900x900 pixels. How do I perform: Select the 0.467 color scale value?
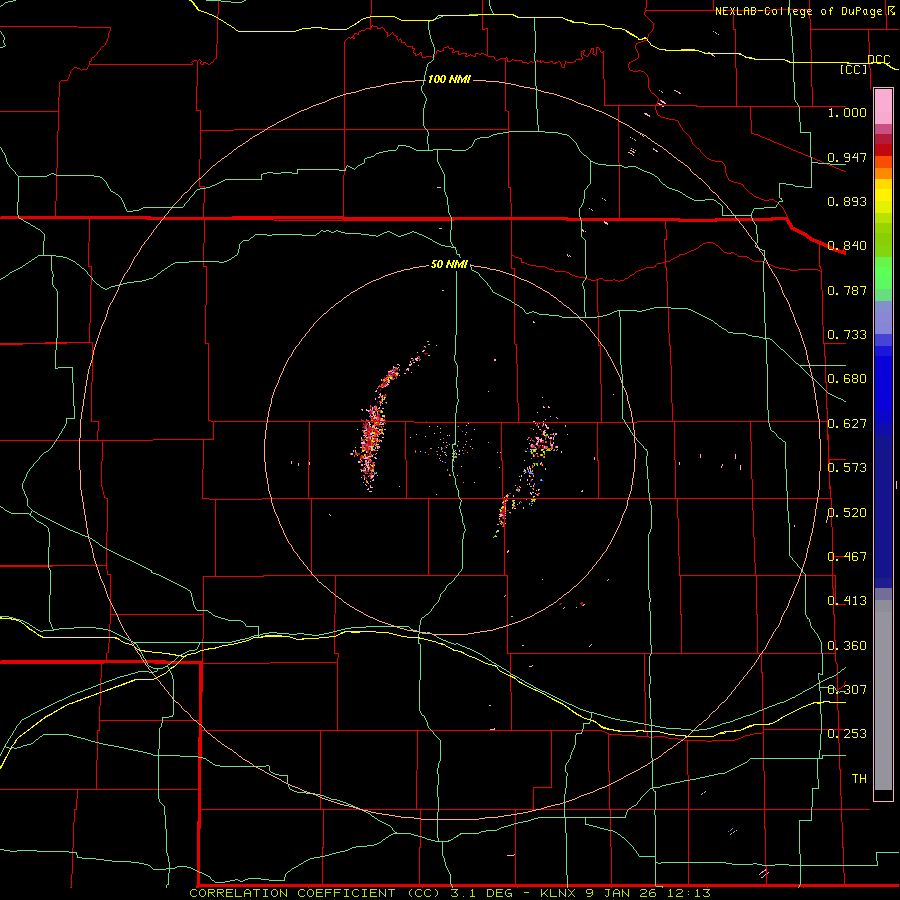[847, 557]
